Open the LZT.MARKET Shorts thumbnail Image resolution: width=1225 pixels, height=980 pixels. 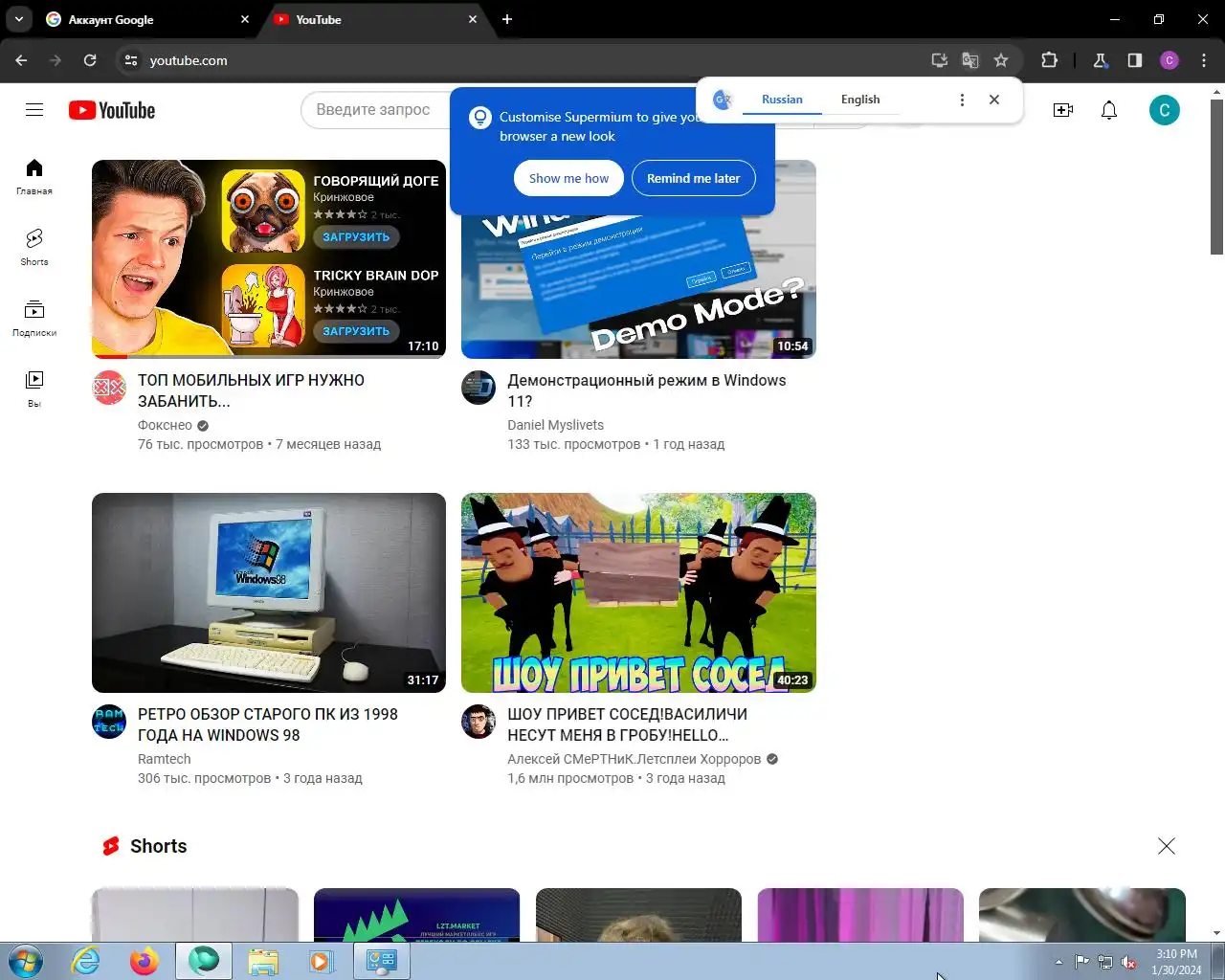(416, 915)
